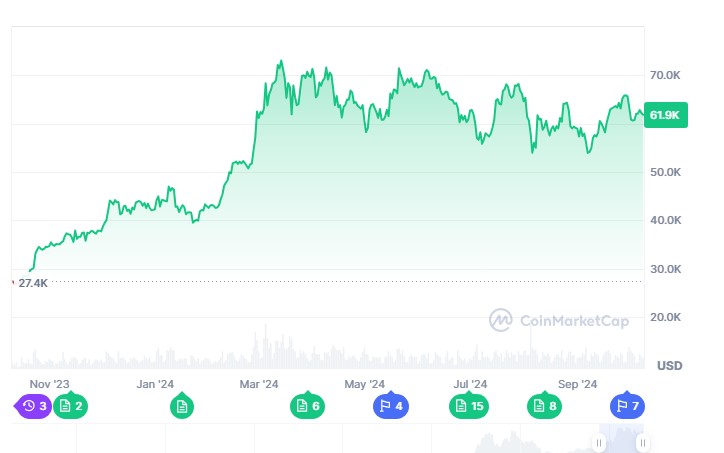Click the green document marker near Jan '24

[x=182, y=406]
